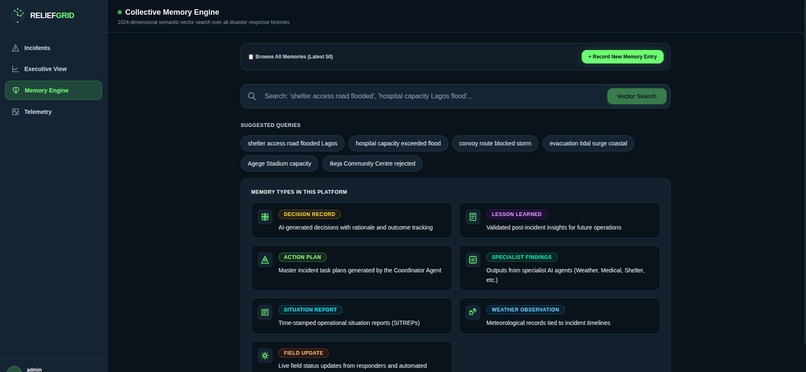
Task: Click the Memory Engine sidebar icon
Action: pyautogui.click(x=15, y=90)
